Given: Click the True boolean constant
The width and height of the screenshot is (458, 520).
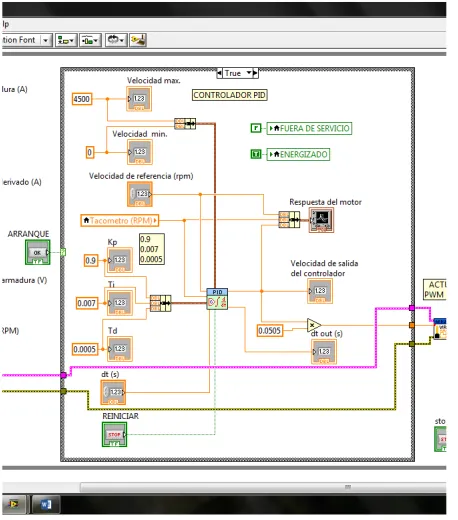Looking at the screenshot, I should point(256,154).
